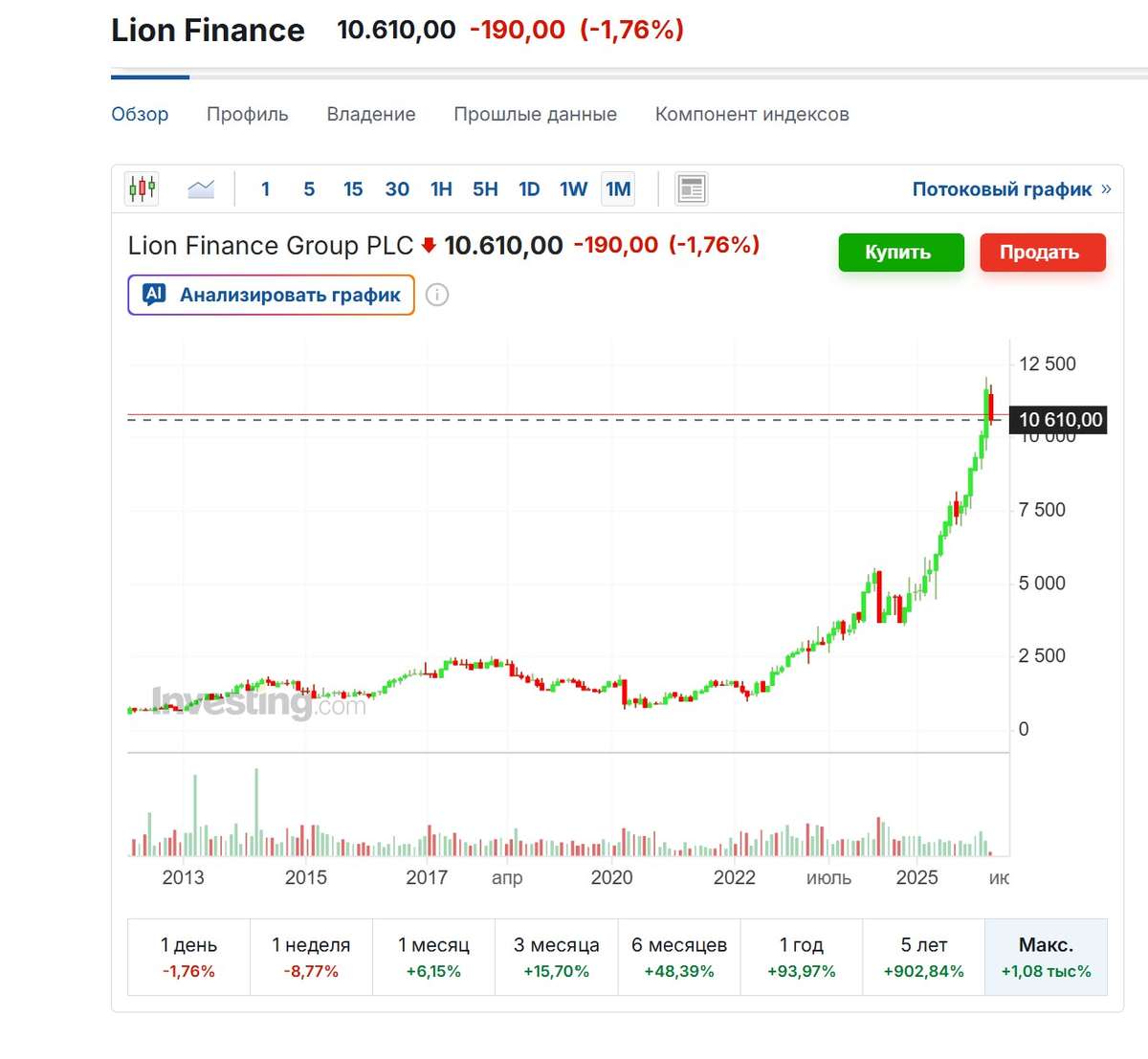Click the 2020 label on time axis
This screenshot has width=1148, height=1059.
click(611, 877)
